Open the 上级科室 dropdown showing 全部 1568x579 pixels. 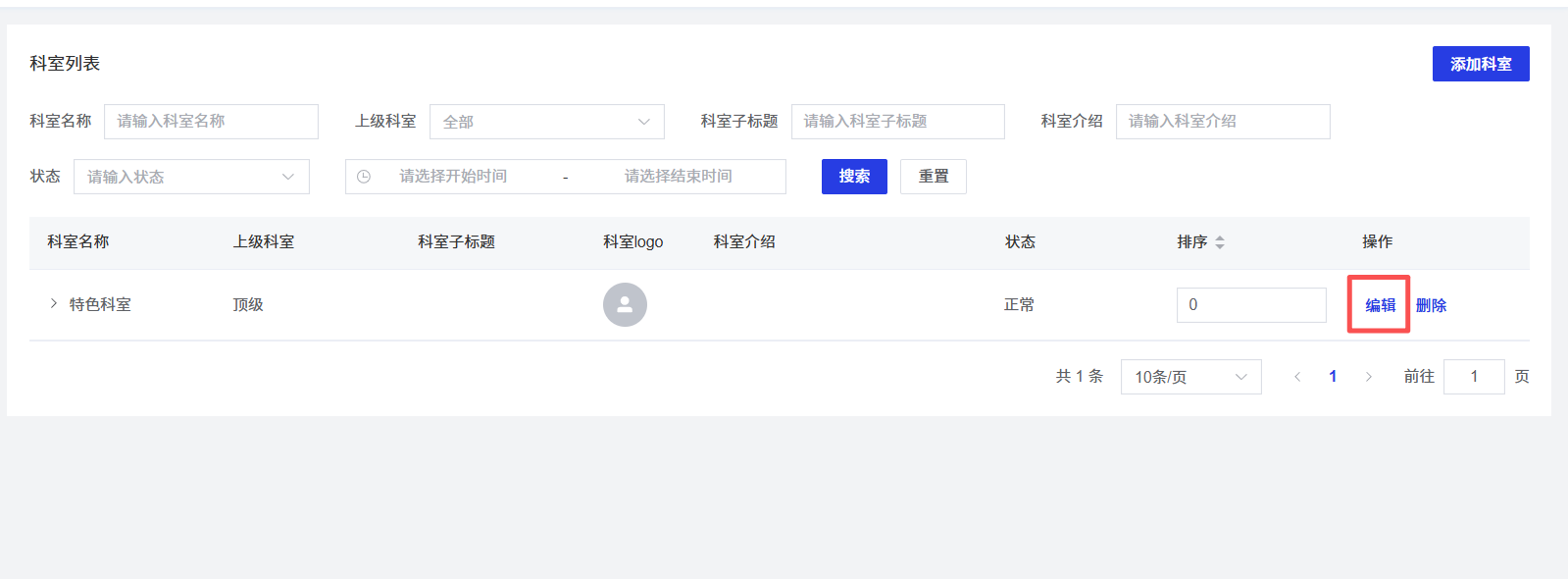546,122
